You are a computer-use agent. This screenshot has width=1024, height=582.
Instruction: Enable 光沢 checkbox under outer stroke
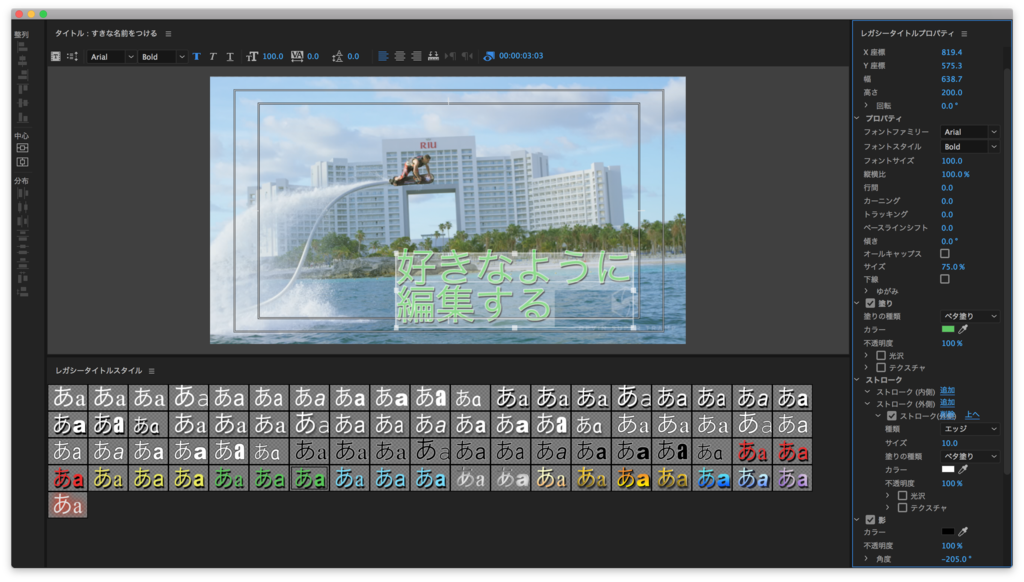click(903, 496)
